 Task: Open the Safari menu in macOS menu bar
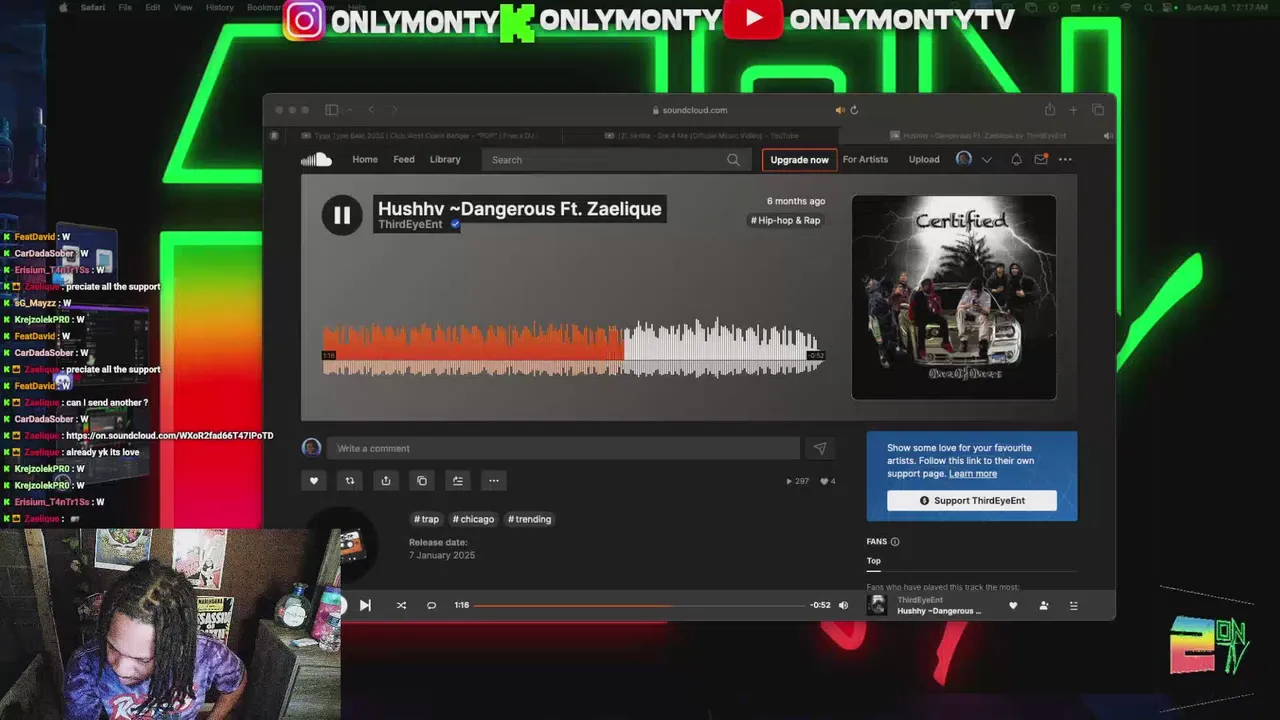pos(93,7)
